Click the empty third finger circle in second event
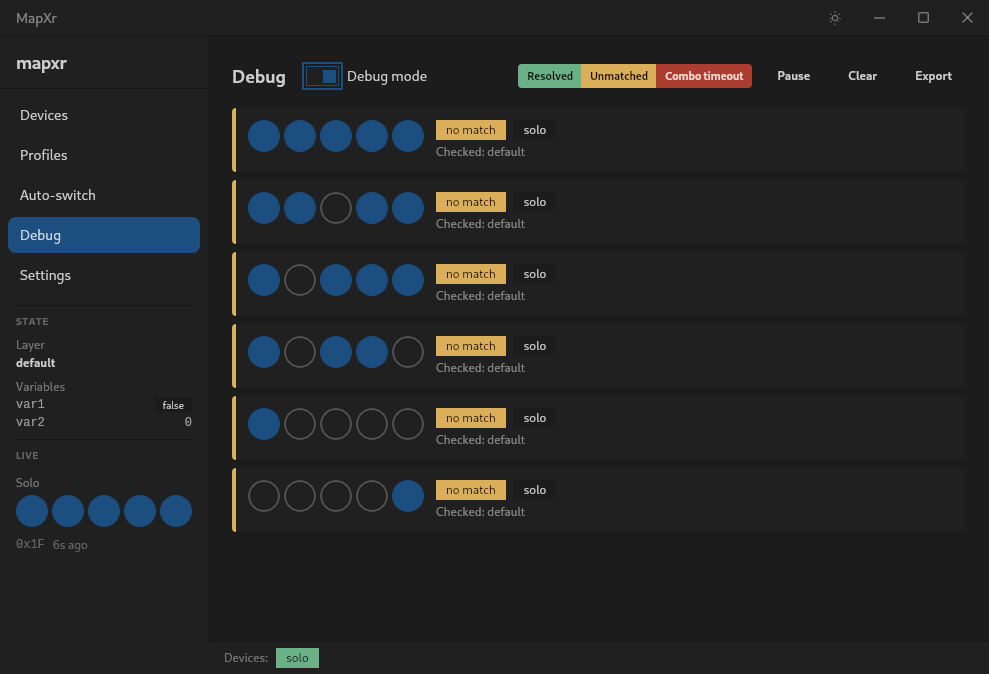 point(336,208)
